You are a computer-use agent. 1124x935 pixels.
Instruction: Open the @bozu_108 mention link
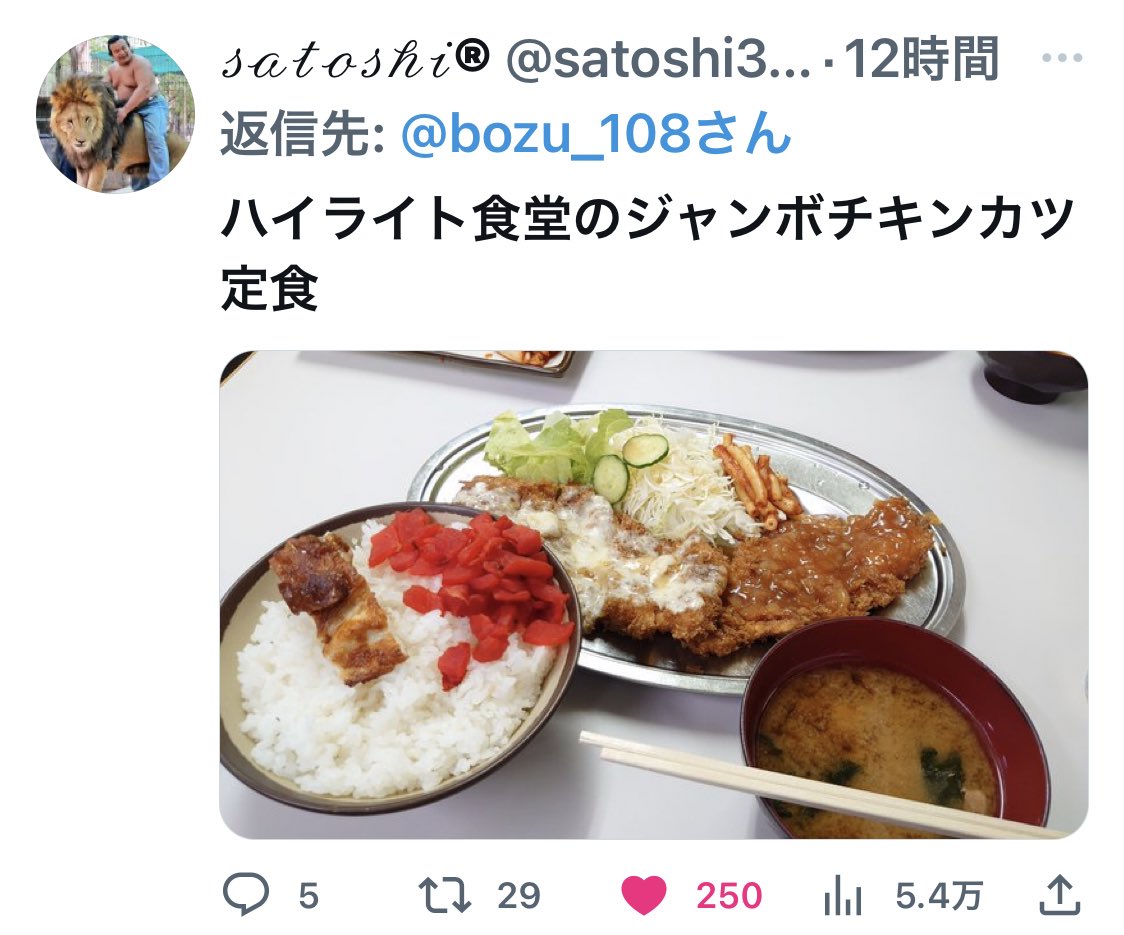[x=596, y=133]
